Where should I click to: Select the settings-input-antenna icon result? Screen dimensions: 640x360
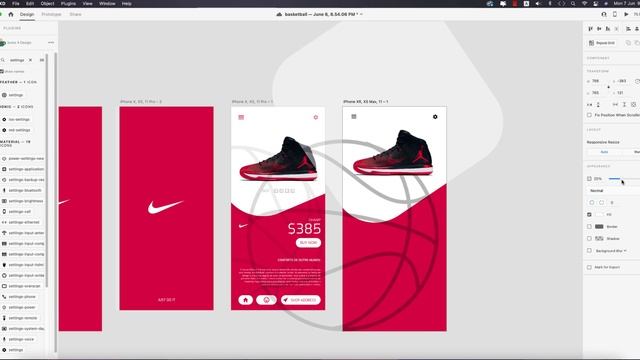pyautogui.click(x=23, y=233)
